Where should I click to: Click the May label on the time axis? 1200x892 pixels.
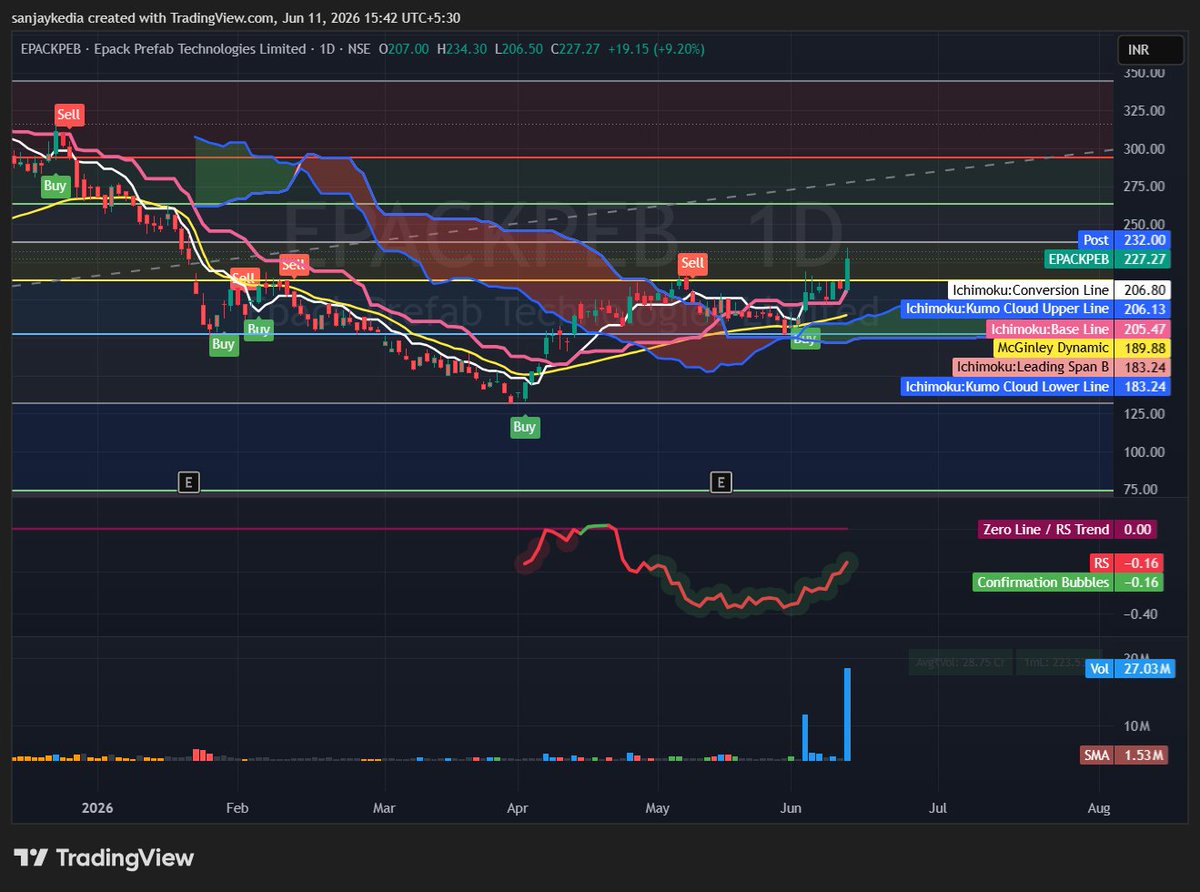(x=657, y=807)
